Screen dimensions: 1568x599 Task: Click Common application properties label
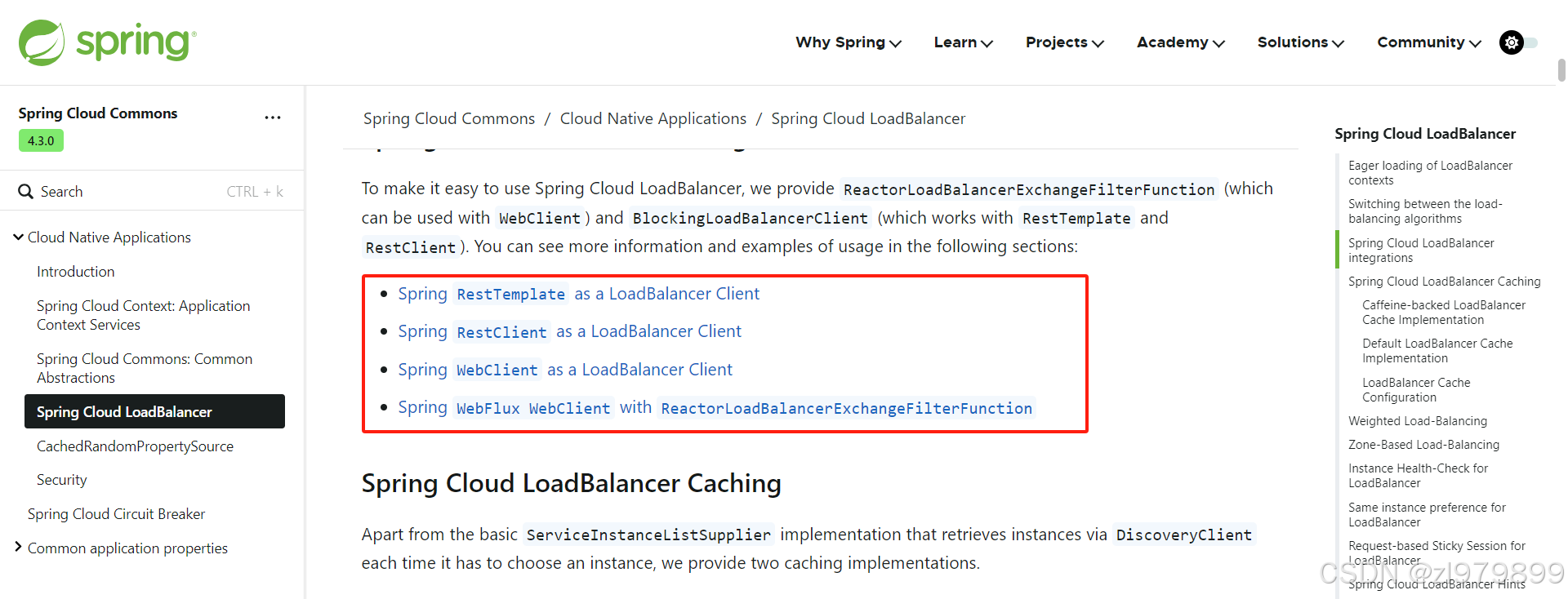[x=127, y=548]
